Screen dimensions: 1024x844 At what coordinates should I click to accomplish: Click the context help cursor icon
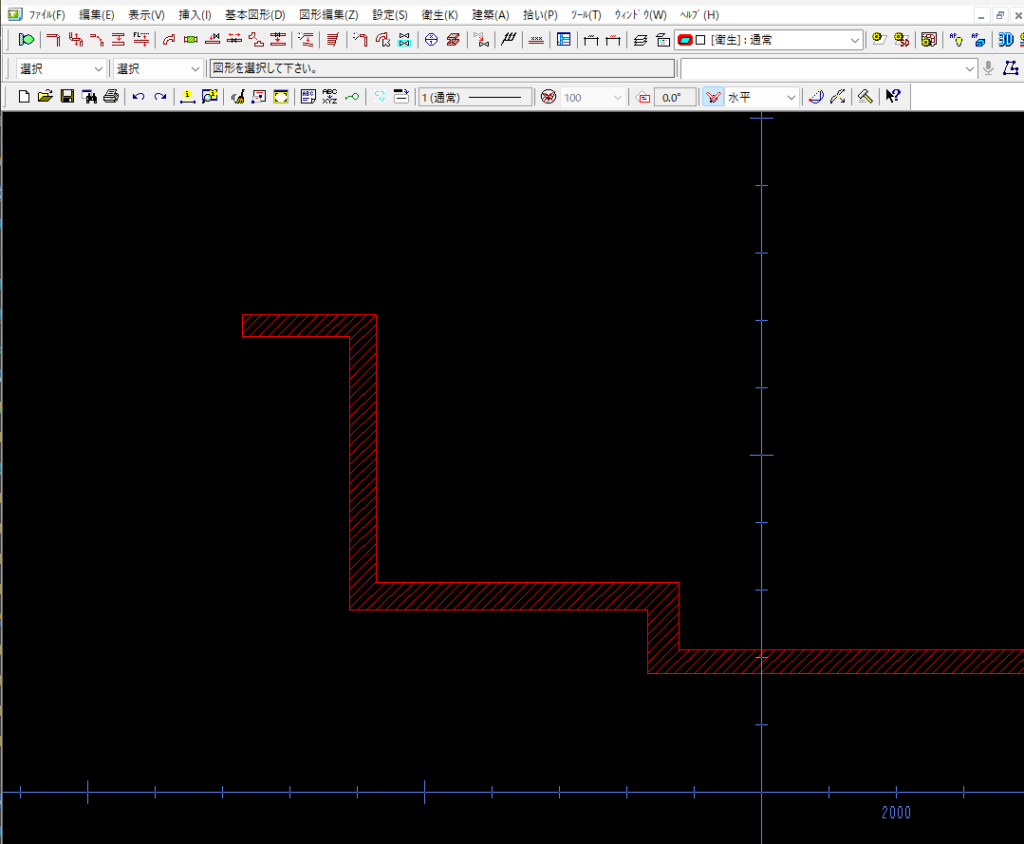click(x=893, y=97)
